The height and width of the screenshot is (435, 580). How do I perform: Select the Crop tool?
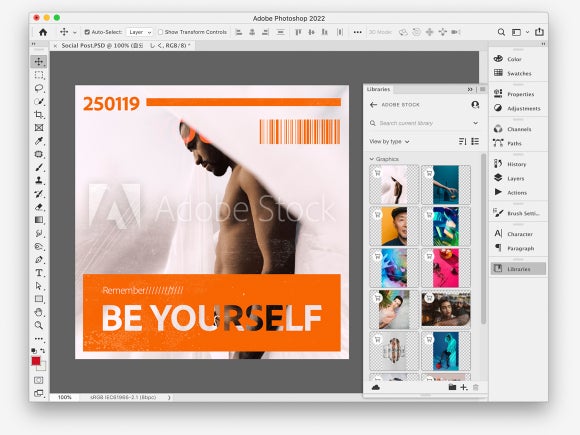pyautogui.click(x=39, y=114)
